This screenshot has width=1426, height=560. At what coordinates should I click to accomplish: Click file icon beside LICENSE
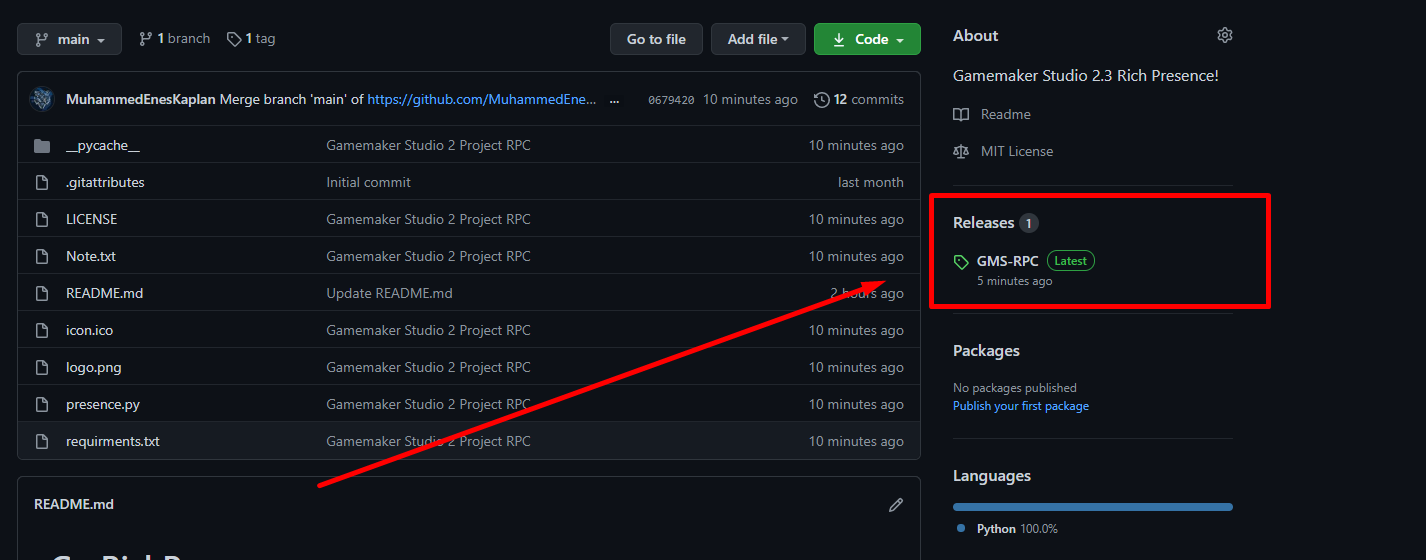coord(42,220)
